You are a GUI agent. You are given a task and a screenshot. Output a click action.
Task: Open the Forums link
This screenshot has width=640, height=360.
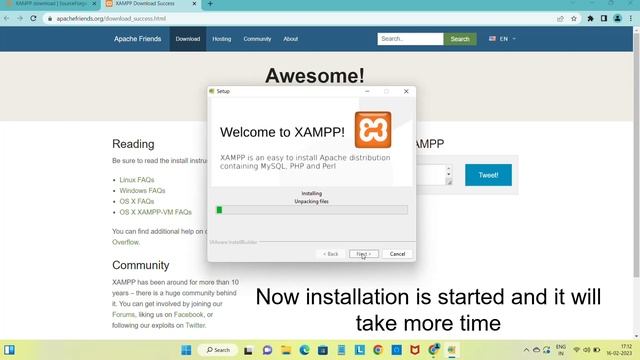click(x=123, y=315)
